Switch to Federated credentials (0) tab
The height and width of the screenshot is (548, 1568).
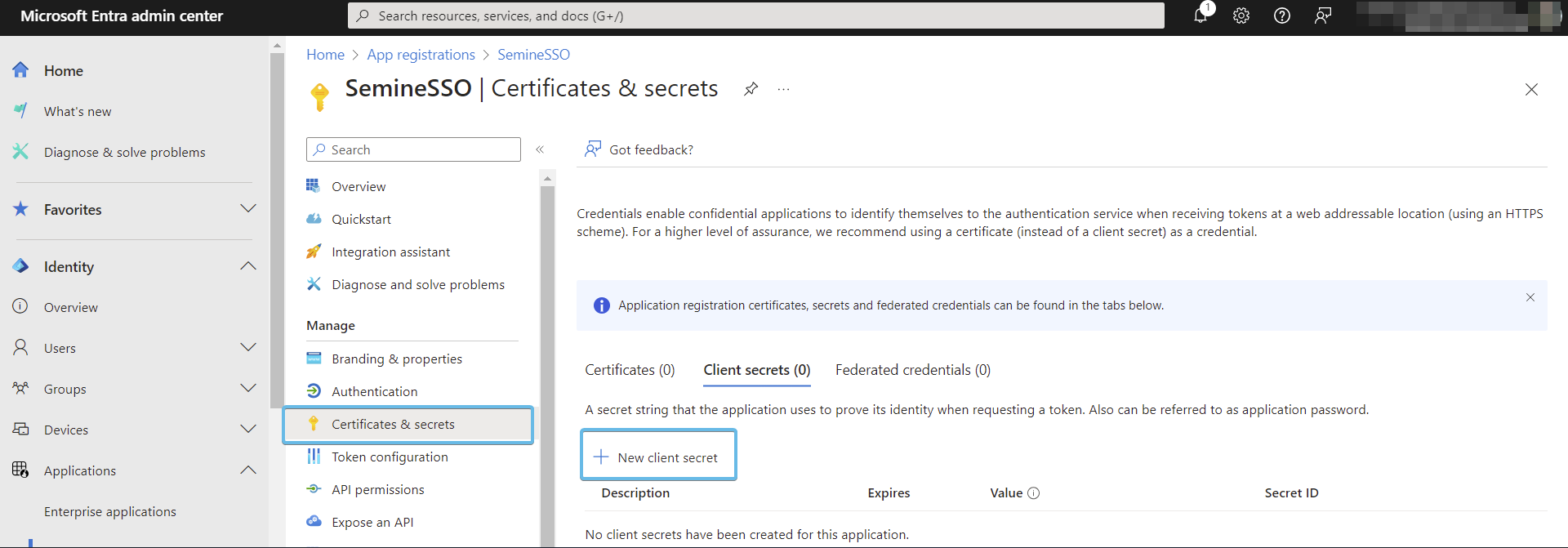912,370
